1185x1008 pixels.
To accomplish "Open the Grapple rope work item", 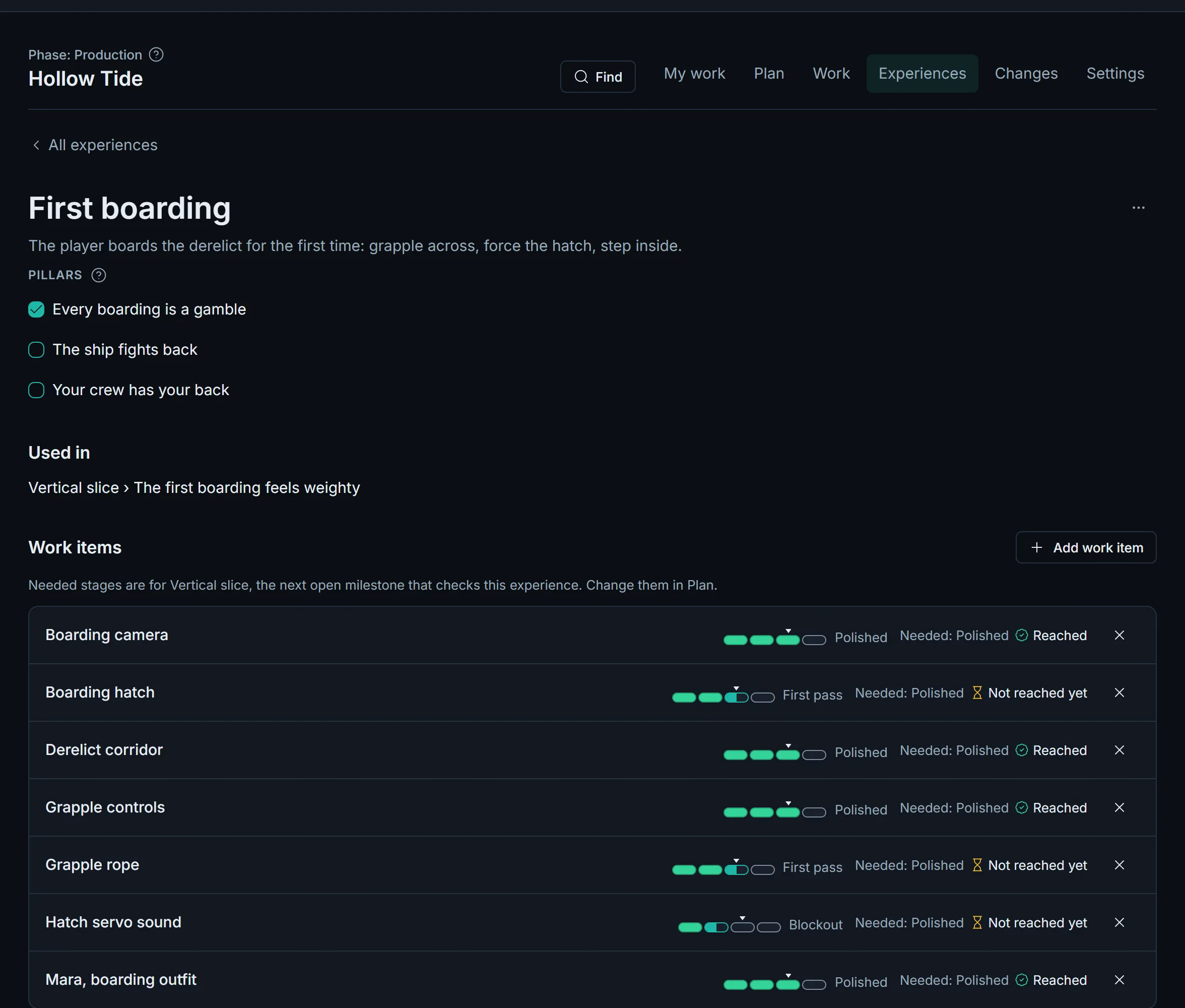I will coord(92,865).
